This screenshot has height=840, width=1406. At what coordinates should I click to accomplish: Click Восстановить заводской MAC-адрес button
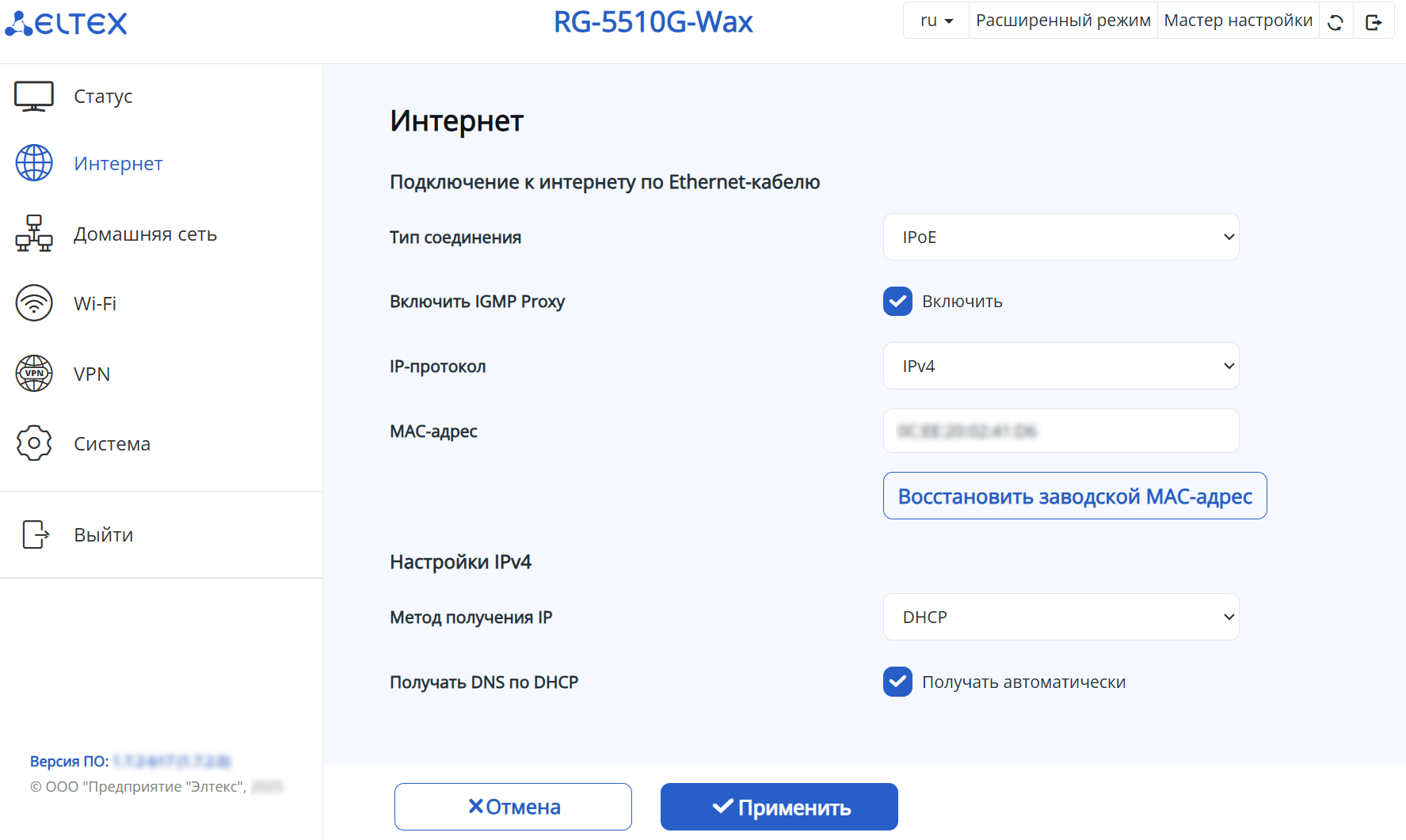(1075, 496)
